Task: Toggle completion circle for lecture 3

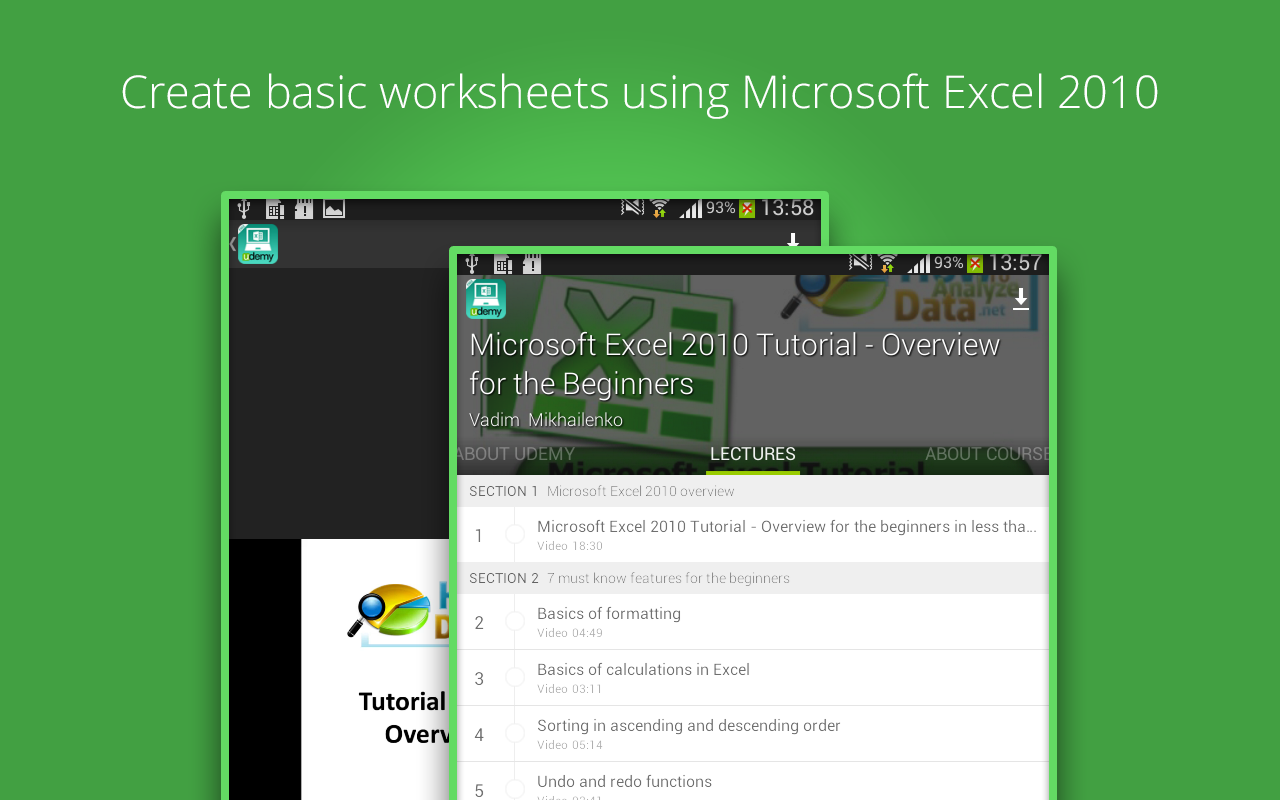Action: (x=515, y=677)
